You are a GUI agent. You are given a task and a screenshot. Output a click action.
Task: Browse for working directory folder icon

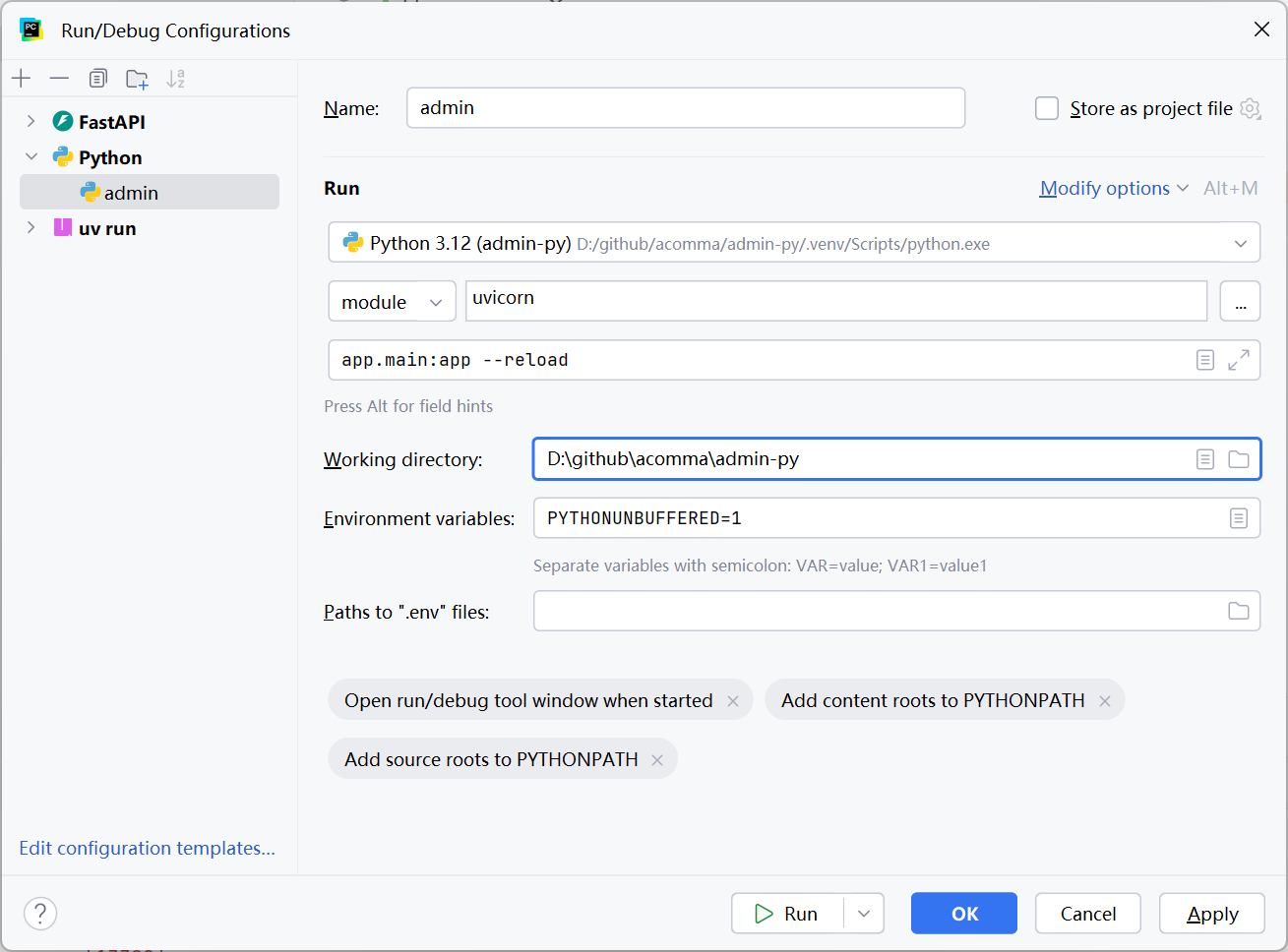(x=1239, y=459)
